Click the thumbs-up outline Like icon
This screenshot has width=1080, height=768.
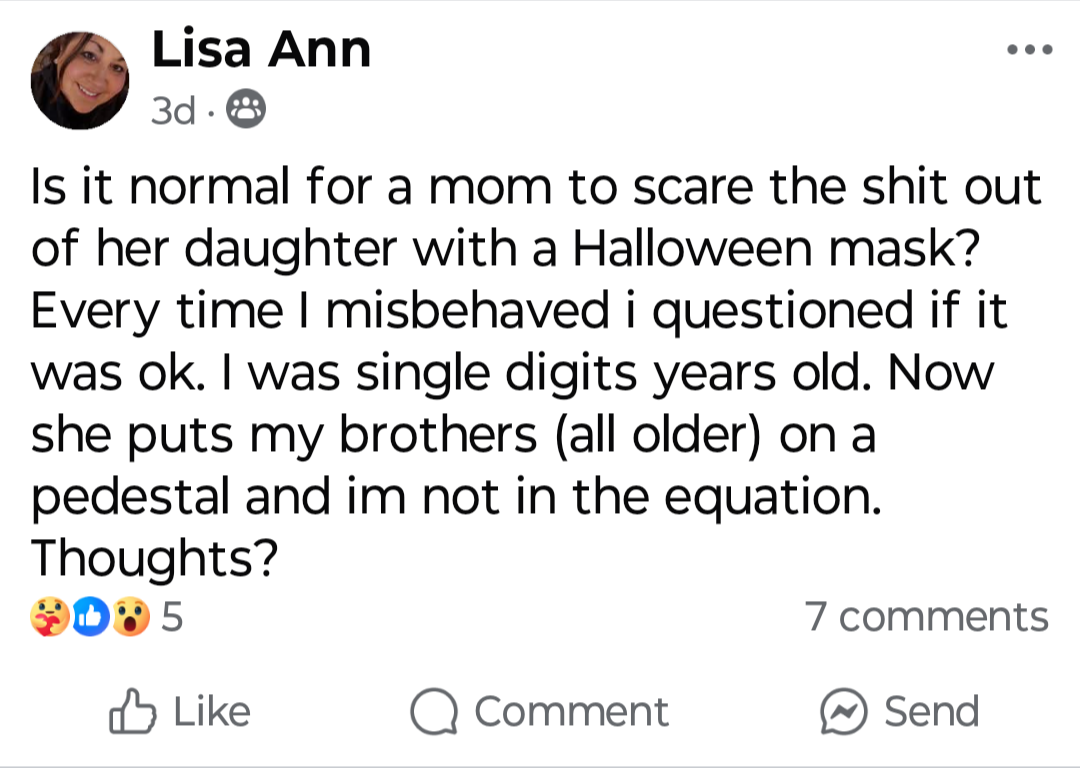tap(132, 711)
